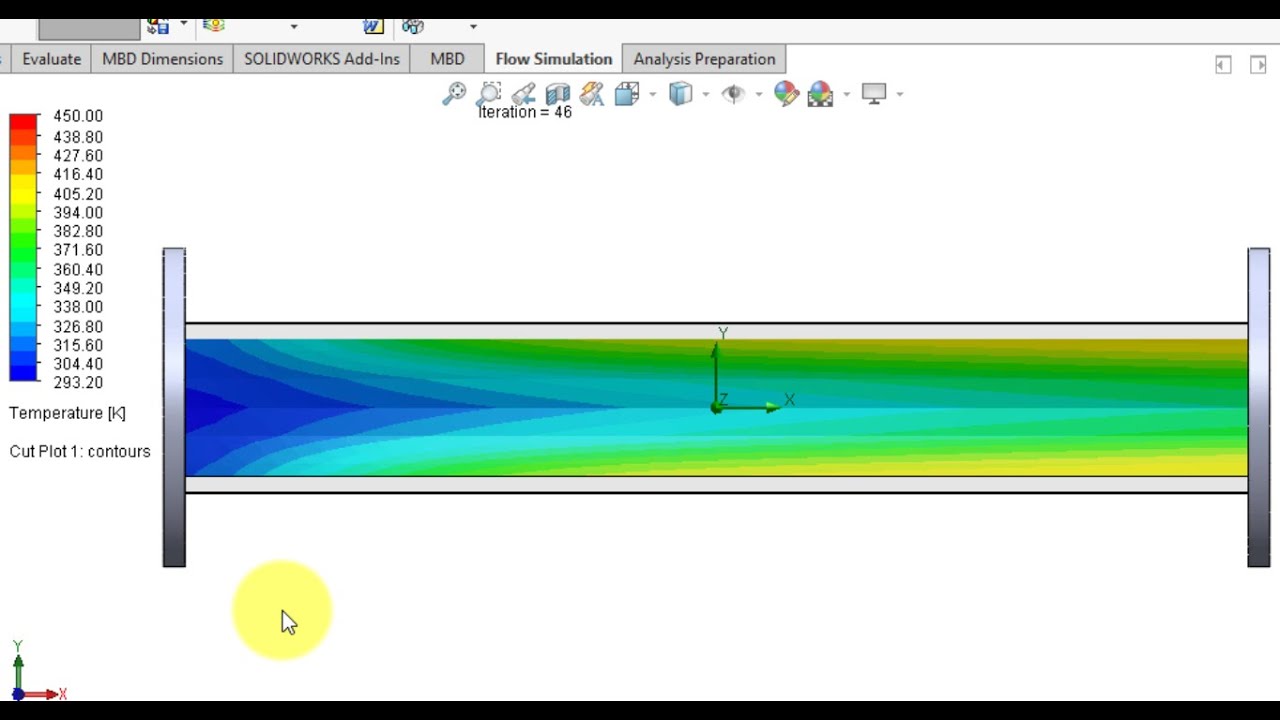Click the red top of the temperature color bar
The width and height of the screenshot is (1280, 720).
click(23, 122)
